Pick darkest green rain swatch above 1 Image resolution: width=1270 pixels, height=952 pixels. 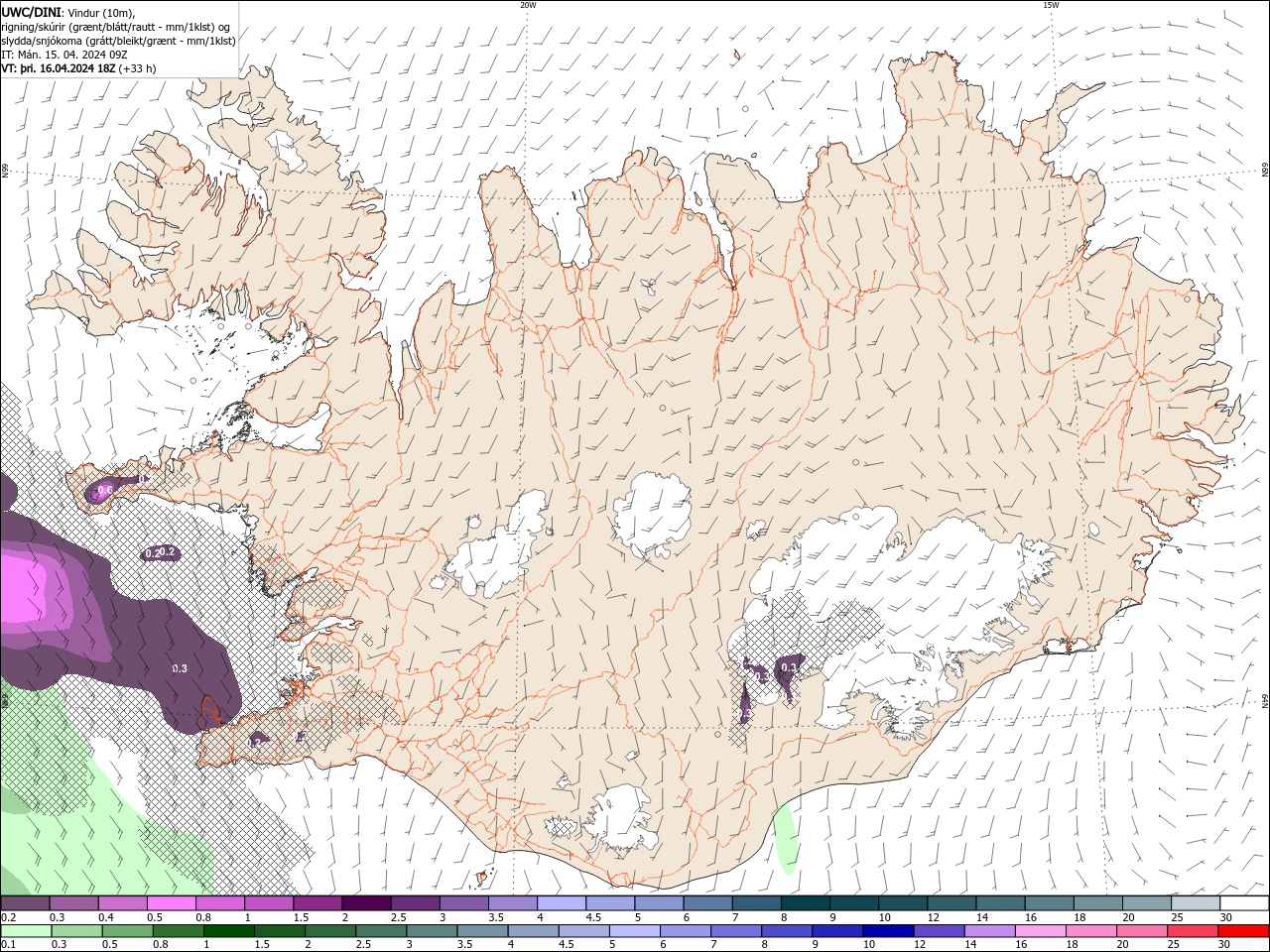pyautogui.click(x=228, y=931)
